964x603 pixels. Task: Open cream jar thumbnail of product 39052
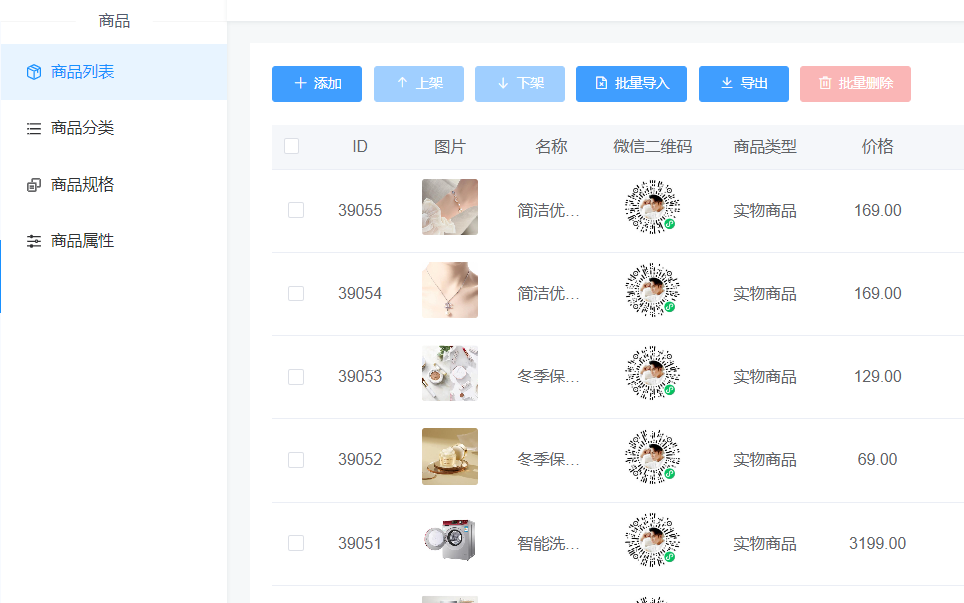tap(450, 457)
